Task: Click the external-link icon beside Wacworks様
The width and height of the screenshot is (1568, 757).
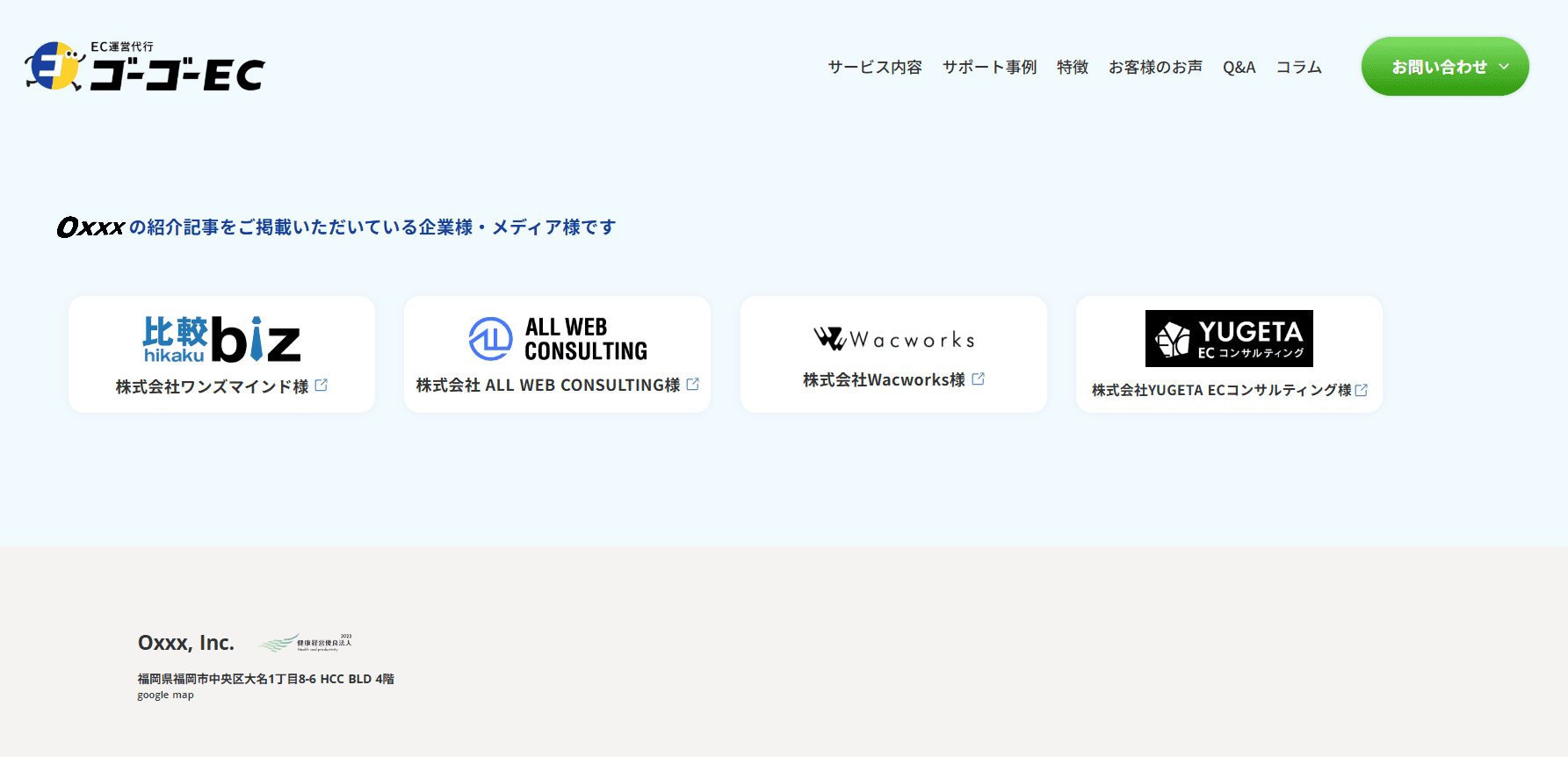Action: pyautogui.click(x=979, y=378)
